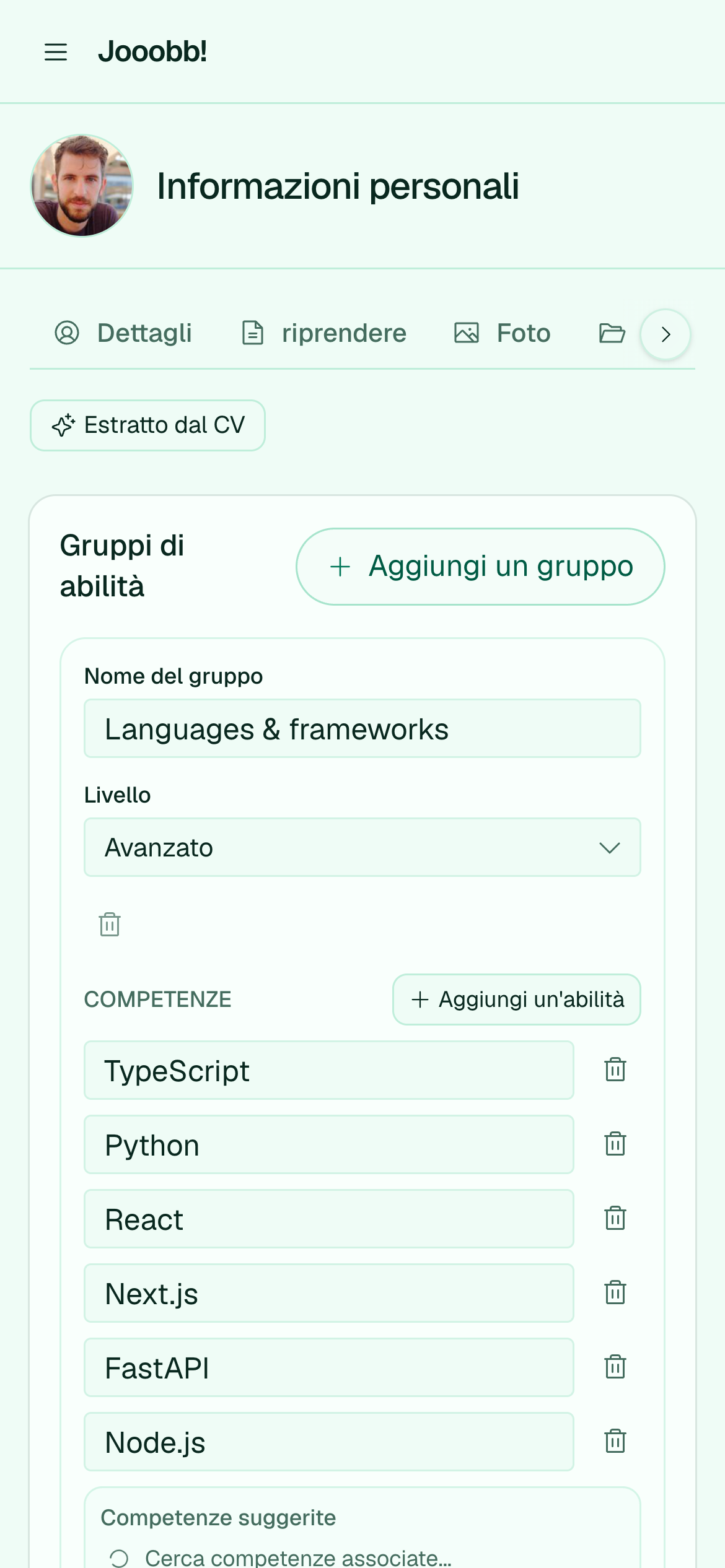Viewport: 725px width, 1568px height.
Task: Open the Livello dropdown showing Avanzato
Action: tap(362, 847)
